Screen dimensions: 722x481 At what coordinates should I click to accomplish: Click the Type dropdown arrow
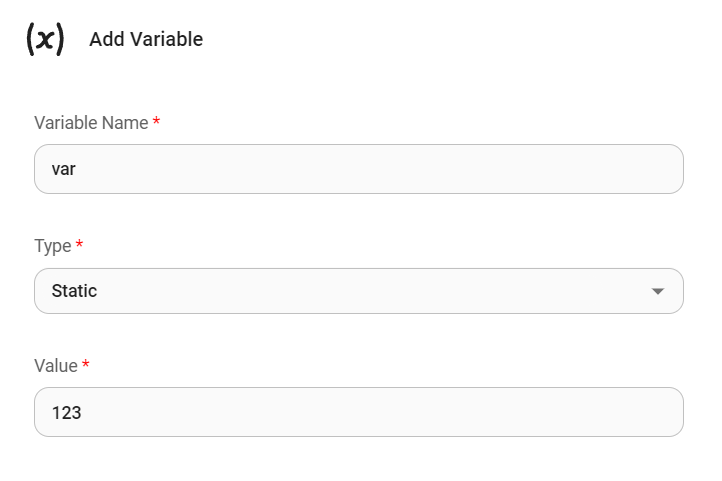pyautogui.click(x=657, y=291)
